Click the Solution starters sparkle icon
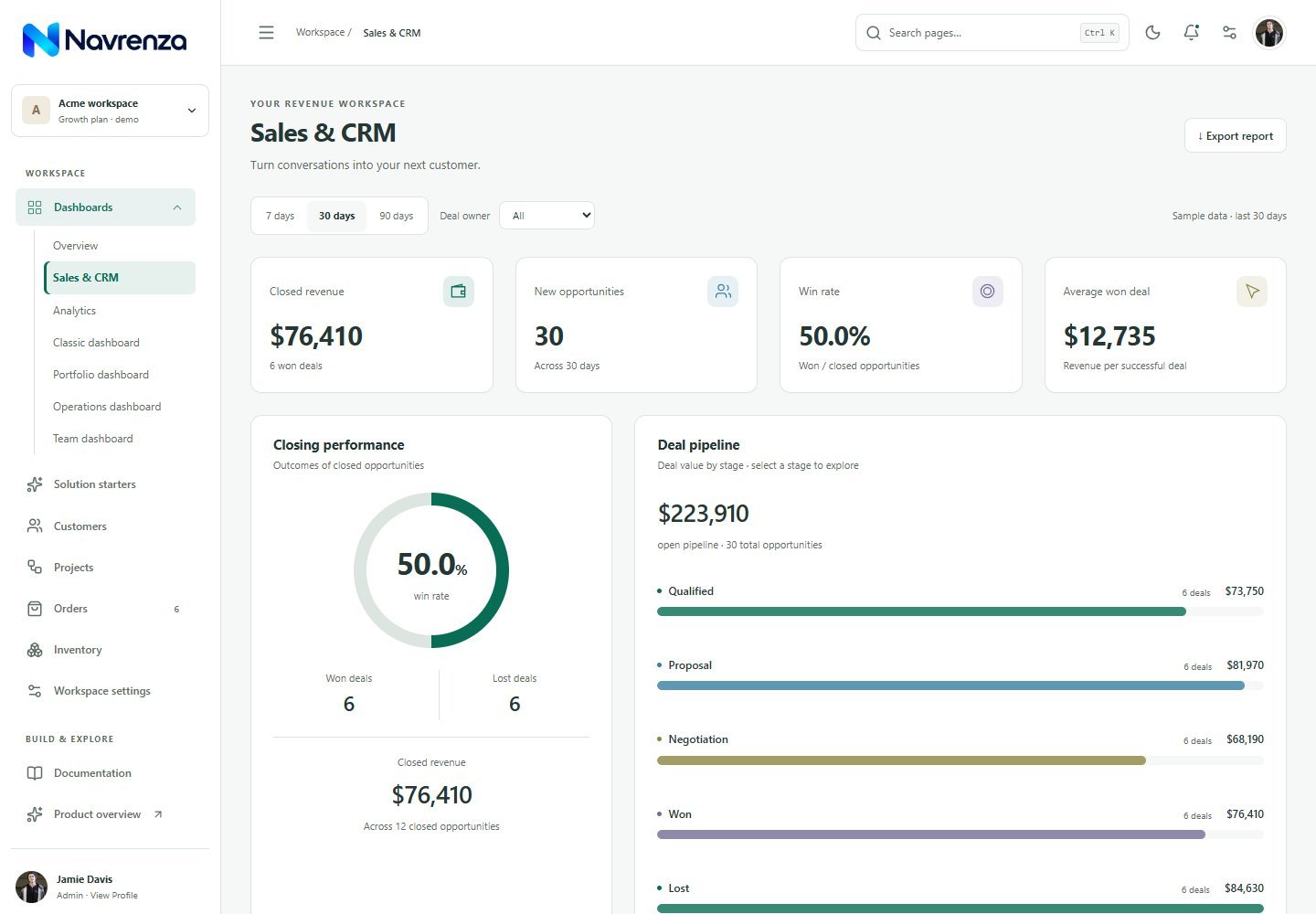This screenshot has width=1316, height=914. (x=35, y=484)
